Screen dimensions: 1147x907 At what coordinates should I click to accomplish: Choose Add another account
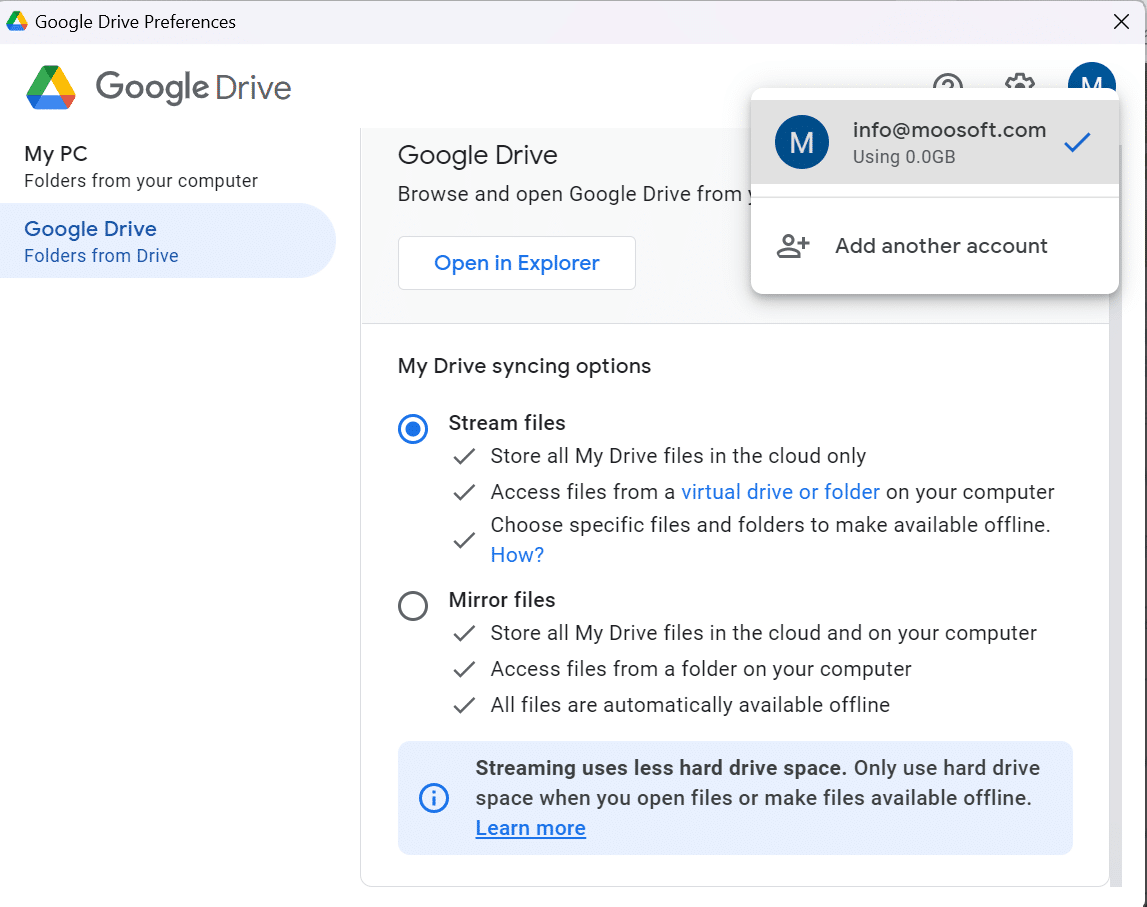(x=935, y=246)
